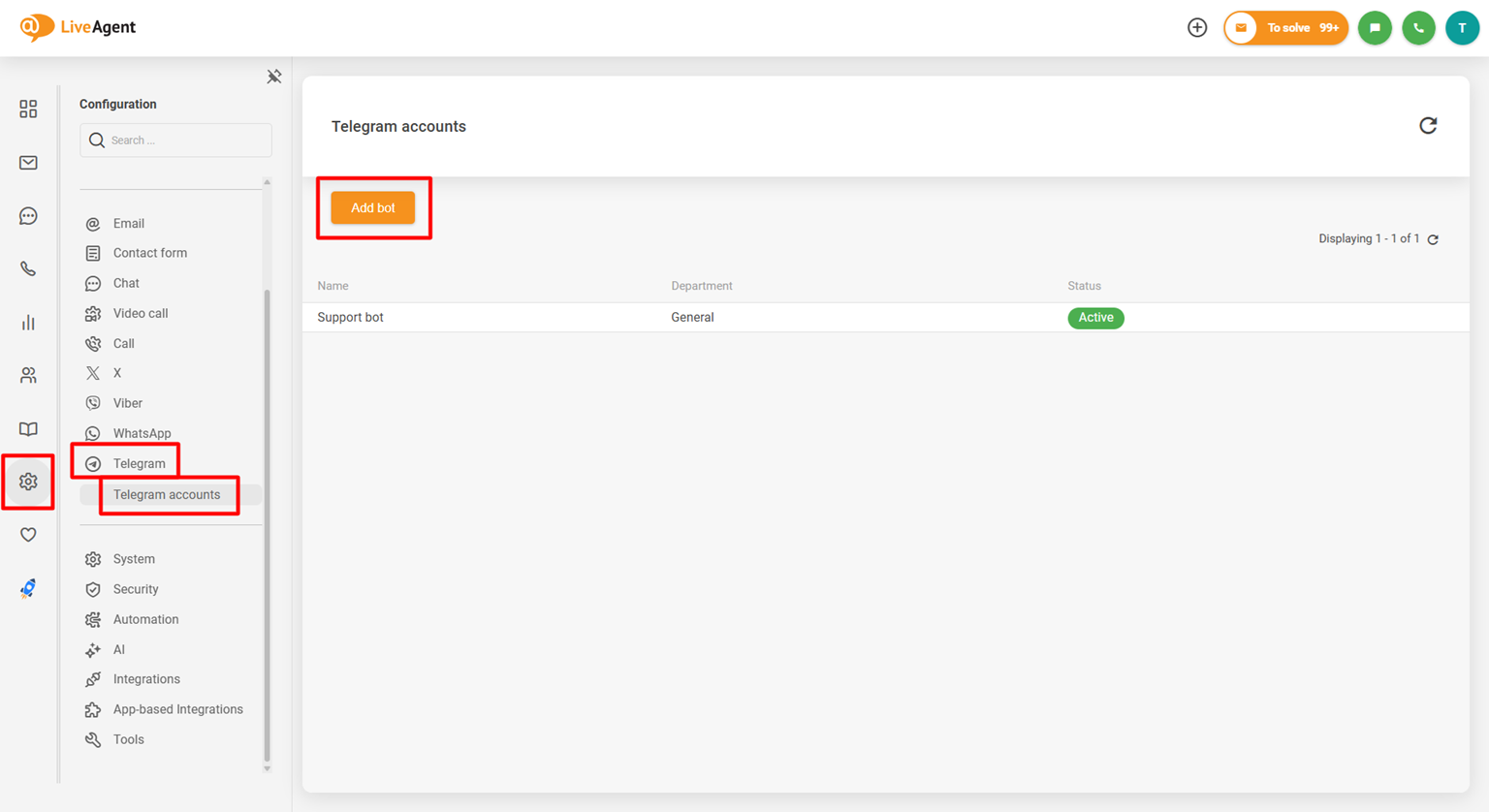
Task: Open the Dashboard grid icon
Action: [27, 109]
